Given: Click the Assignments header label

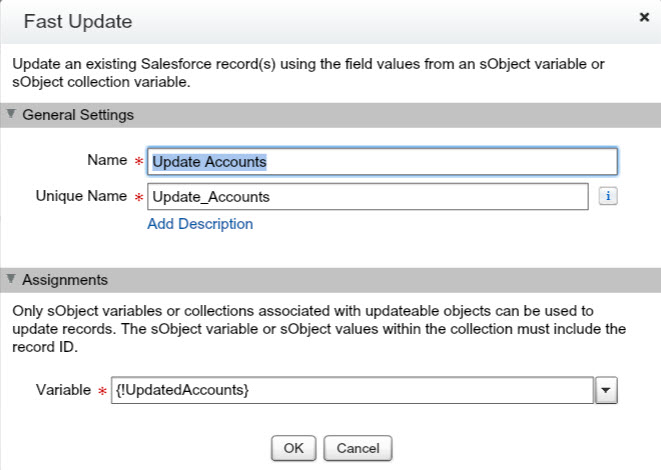Looking at the screenshot, I should pyautogui.click(x=65, y=280).
